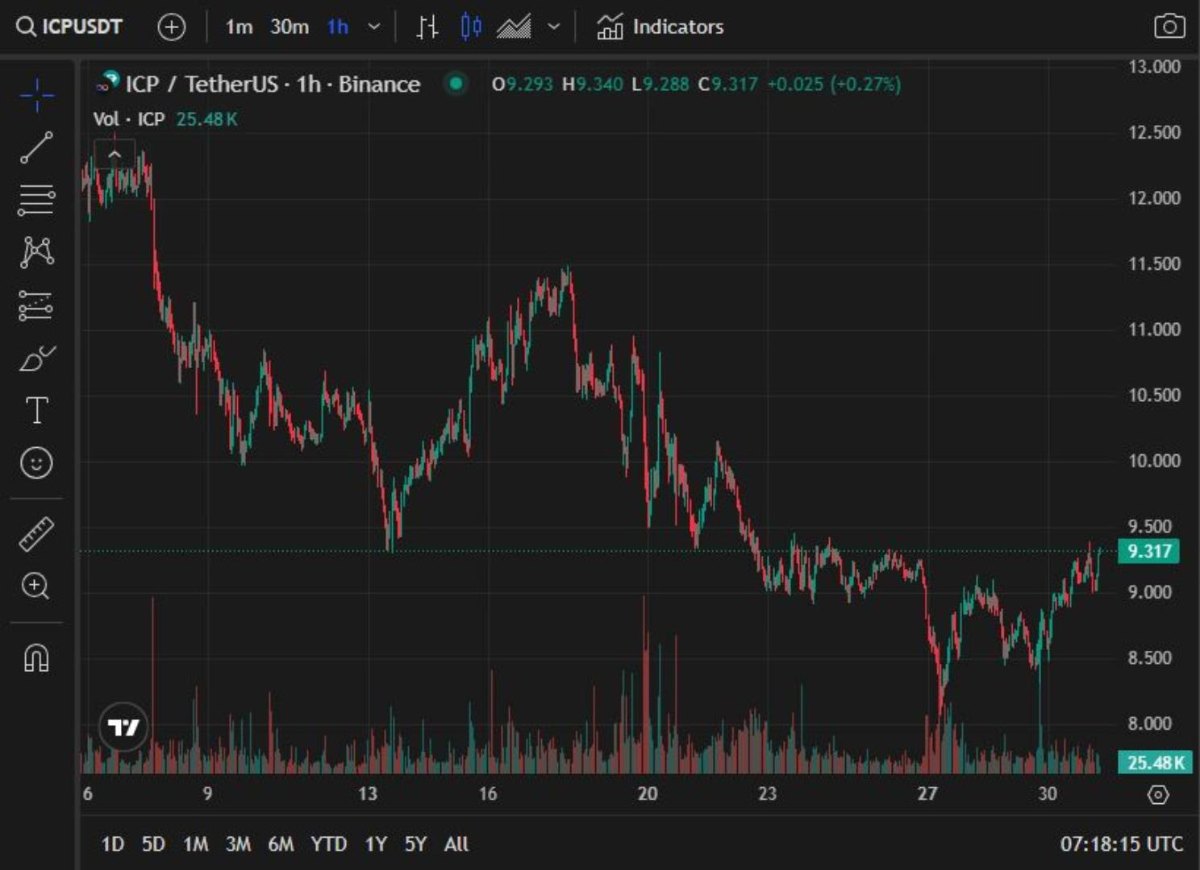
Task: Expand the chart style dropdown arrow
Action: tap(555, 27)
